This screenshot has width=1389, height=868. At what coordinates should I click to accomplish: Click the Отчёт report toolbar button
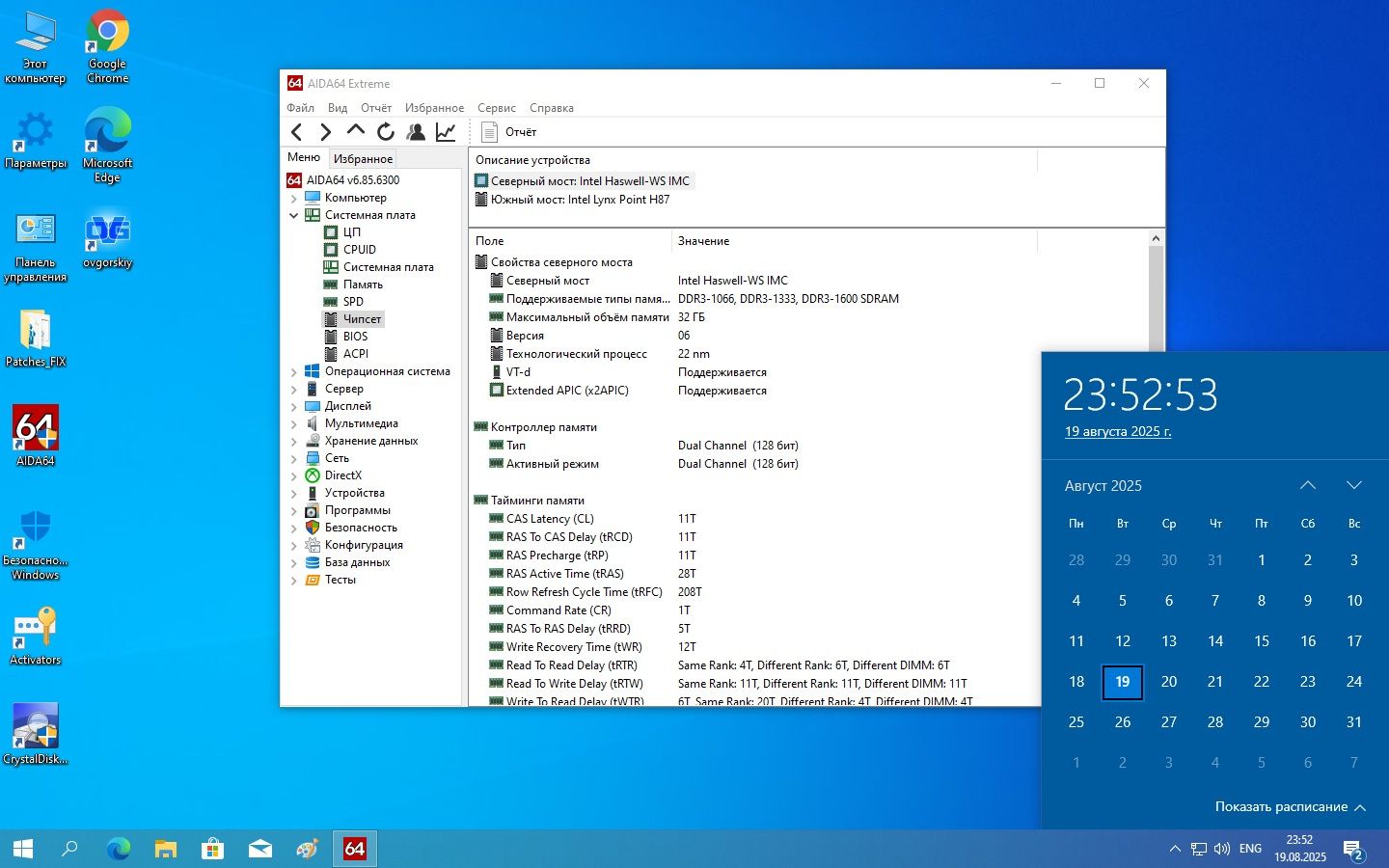[508, 132]
